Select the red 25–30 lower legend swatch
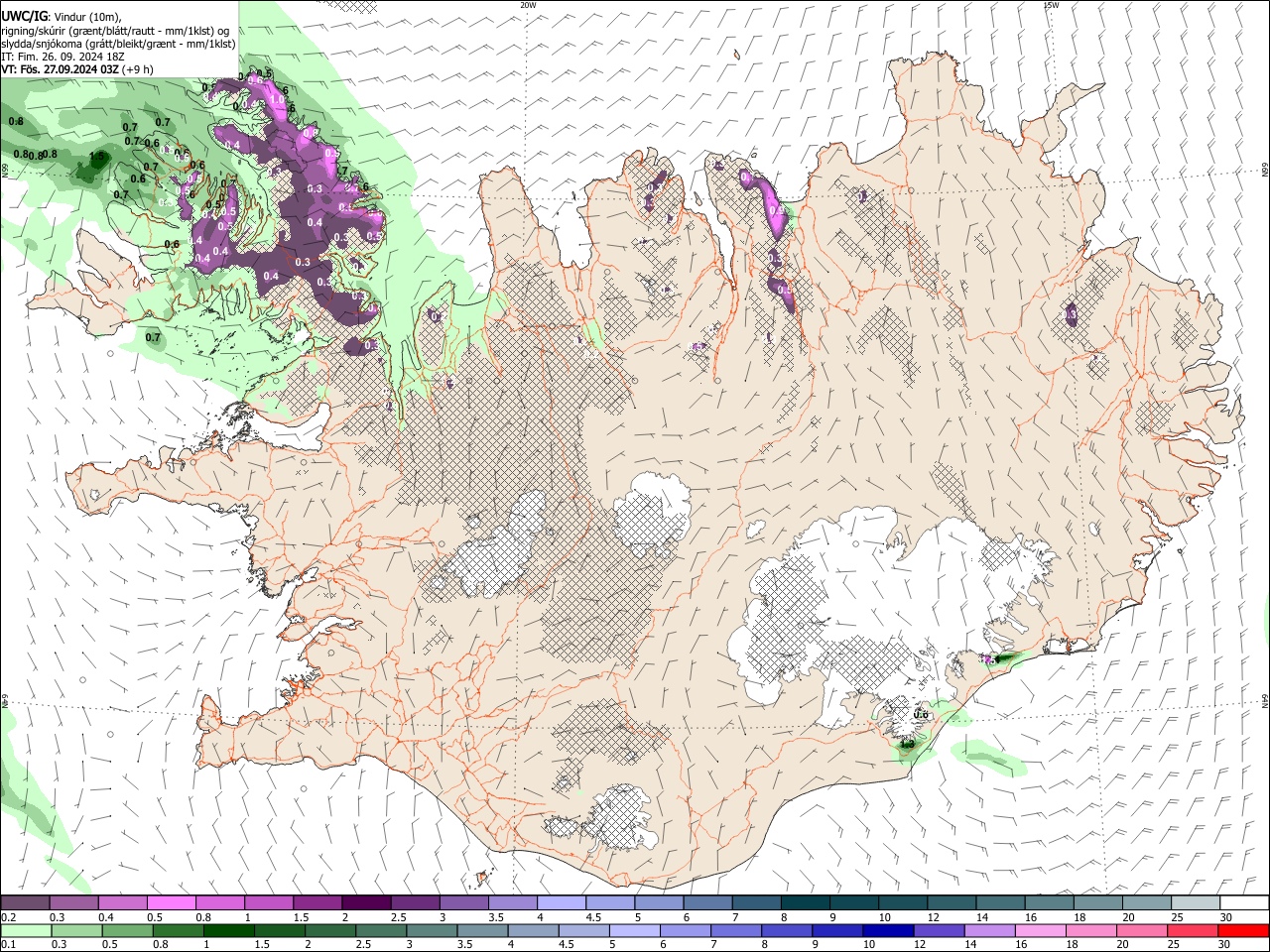The image size is (1270, 952). coord(1194,930)
